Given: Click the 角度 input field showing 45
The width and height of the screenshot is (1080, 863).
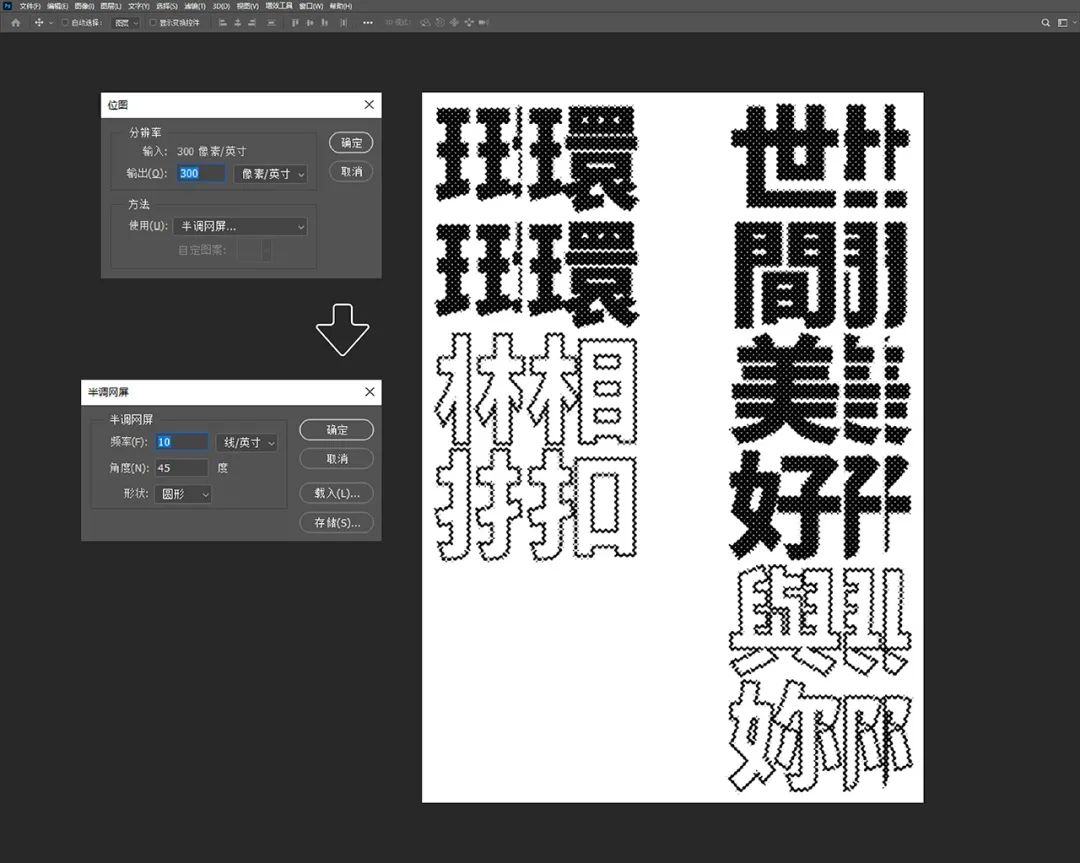Looking at the screenshot, I should 181,468.
